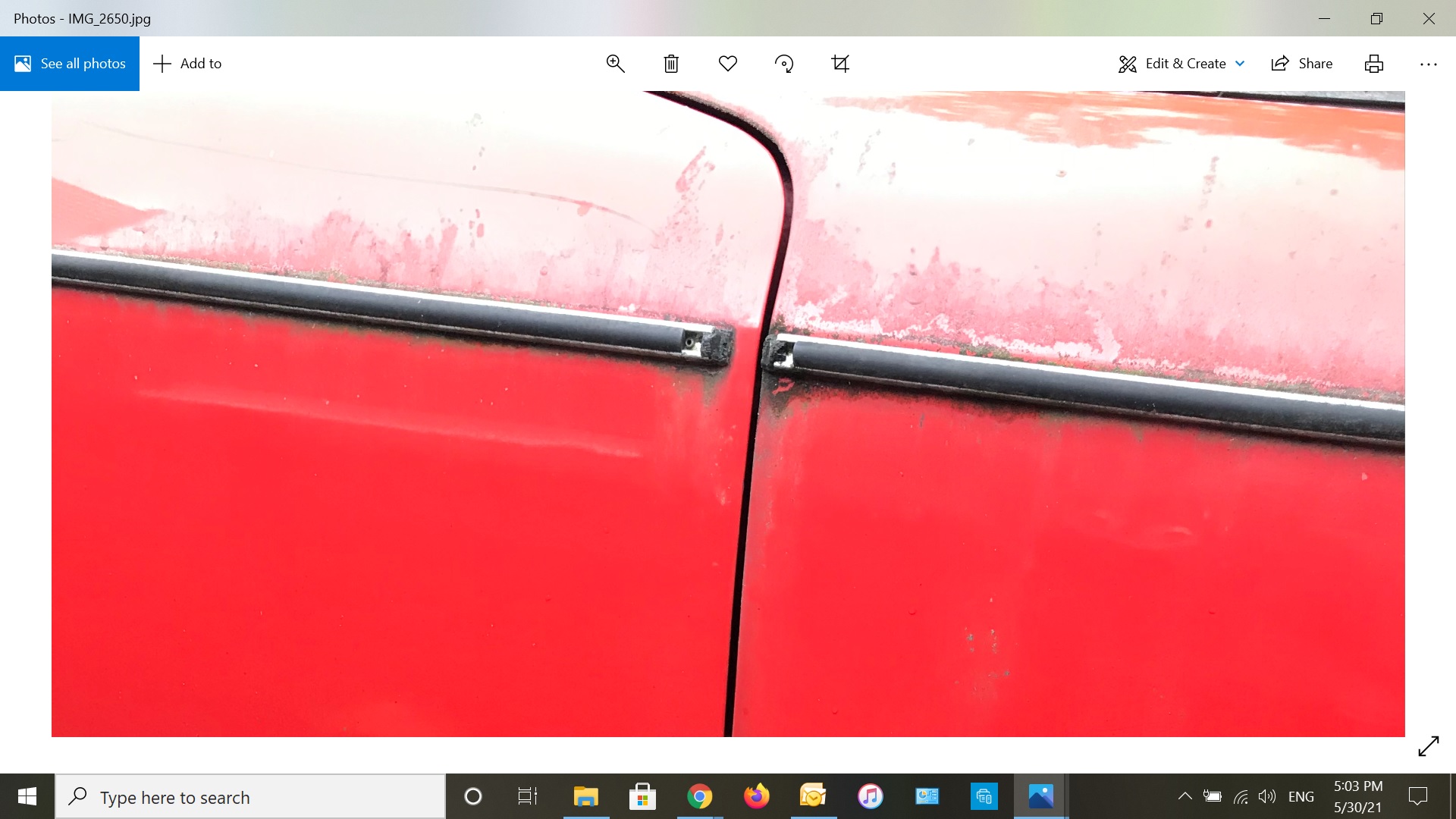Delete the current photo

tap(671, 64)
